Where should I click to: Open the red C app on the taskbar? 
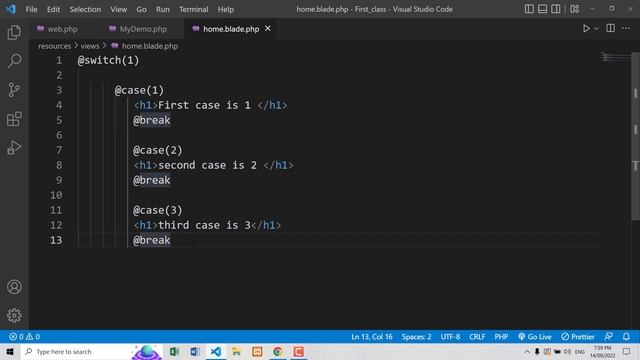(x=298, y=351)
